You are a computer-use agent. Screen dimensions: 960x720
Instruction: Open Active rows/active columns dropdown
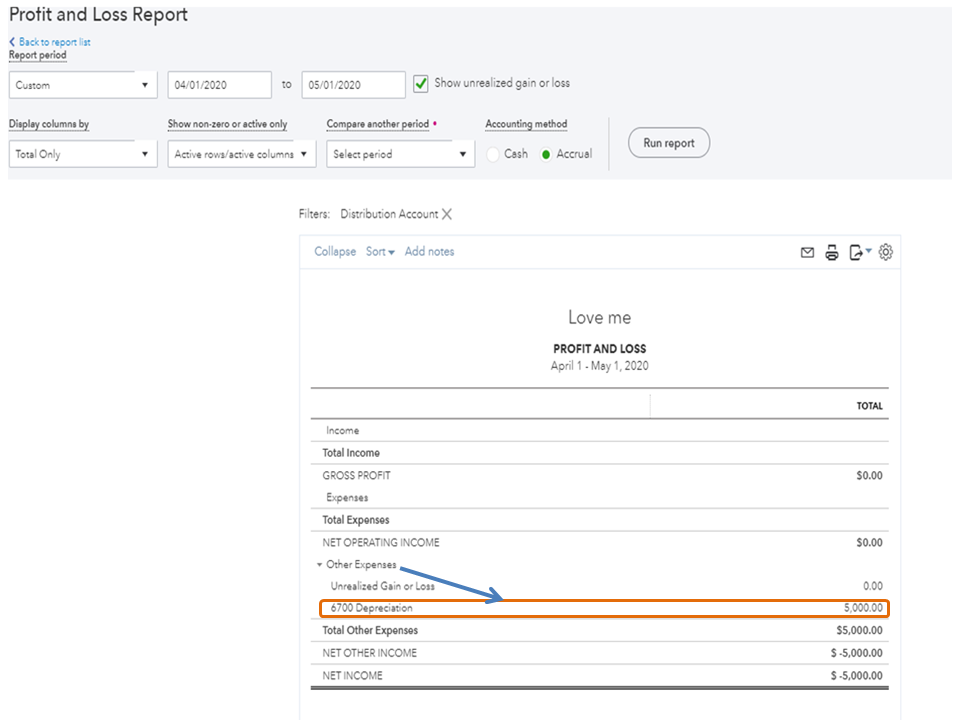pyautogui.click(x=241, y=155)
